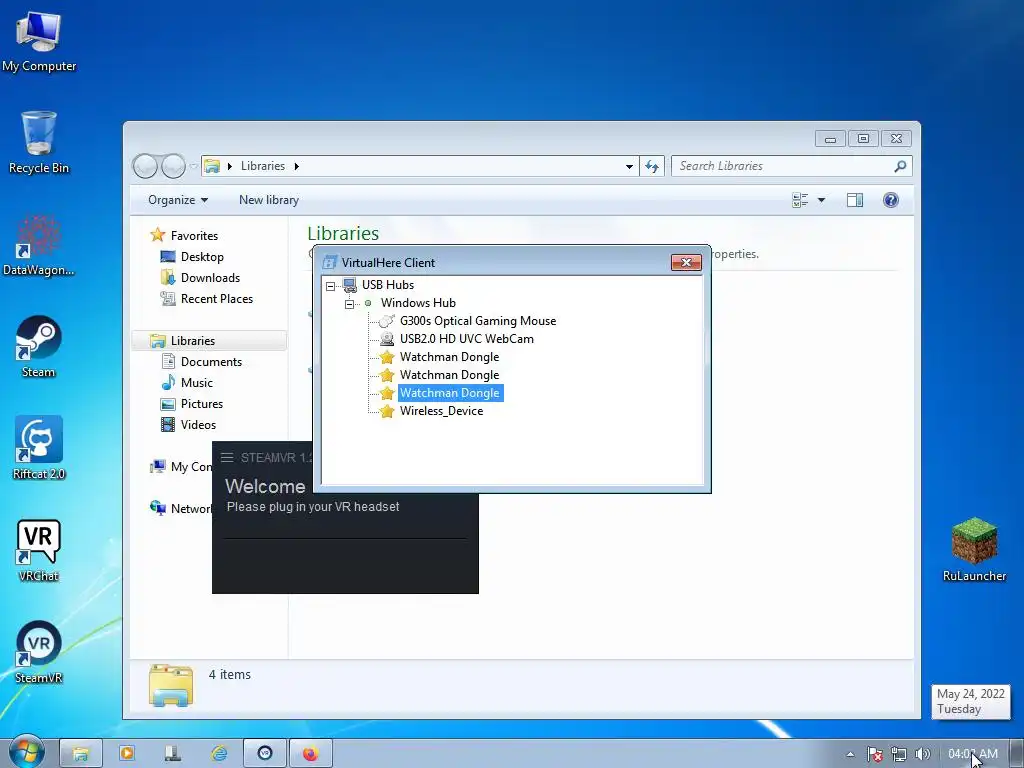Refresh the Libraries address bar
This screenshot has height=768, width=1024.
[x=652, y=167]
